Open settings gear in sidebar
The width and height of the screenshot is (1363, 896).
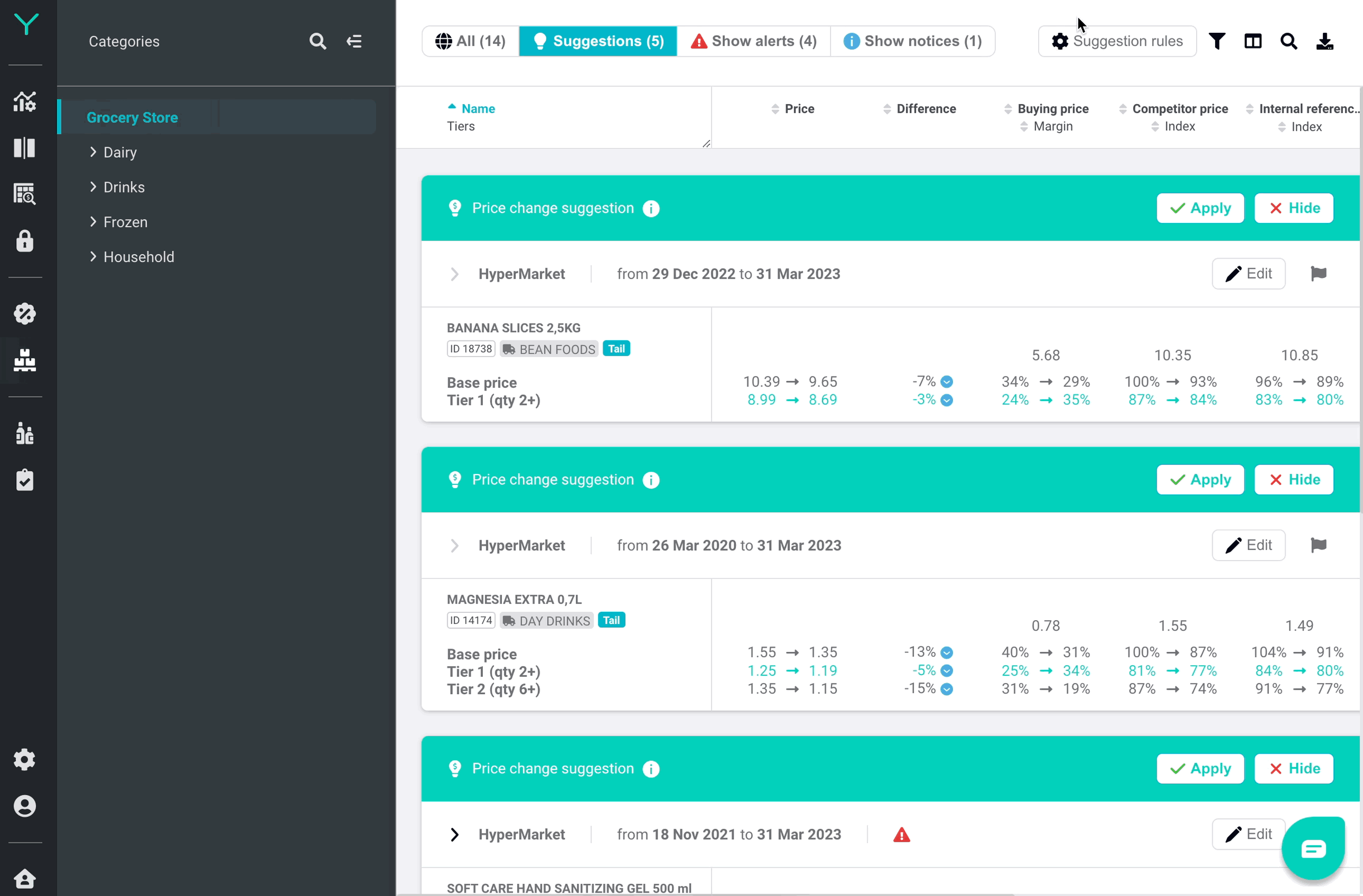24,760
